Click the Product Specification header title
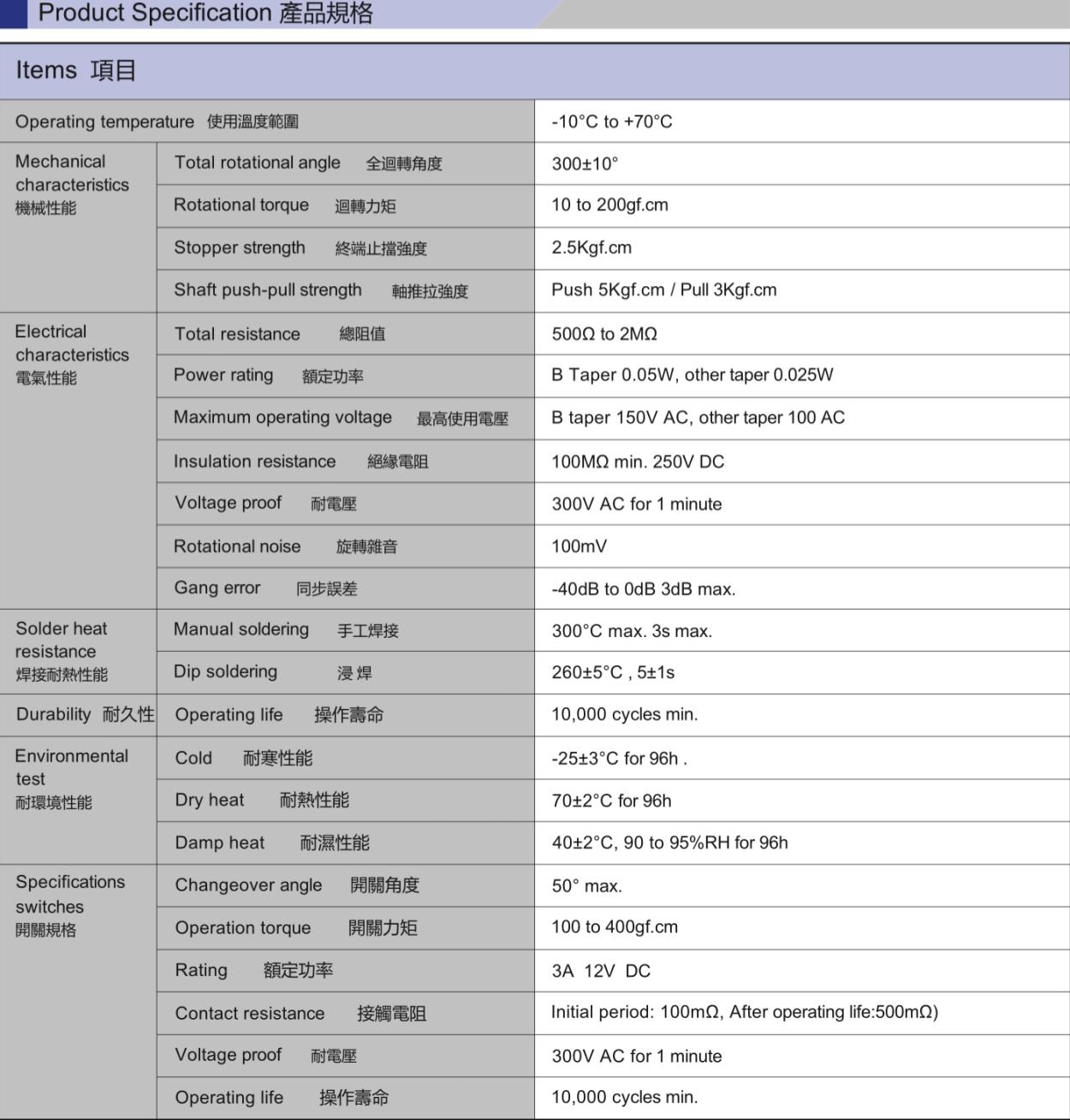The width and height of the screenshot is (1070, 1120). [205, 14]
